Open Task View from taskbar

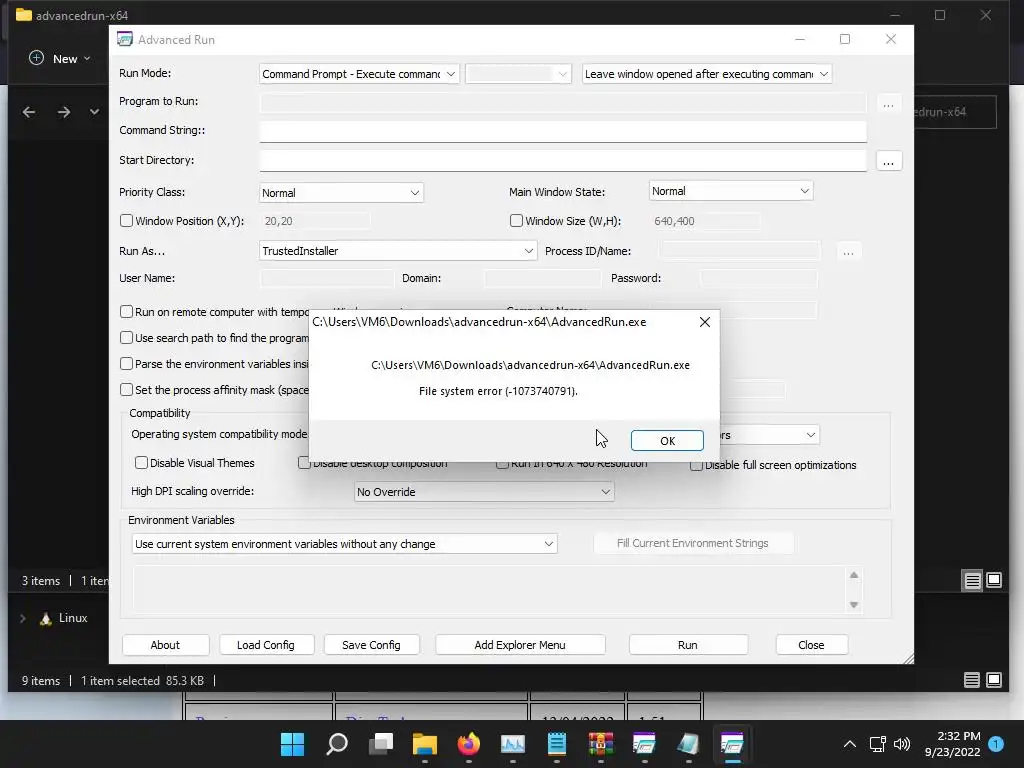pos(381,744)
